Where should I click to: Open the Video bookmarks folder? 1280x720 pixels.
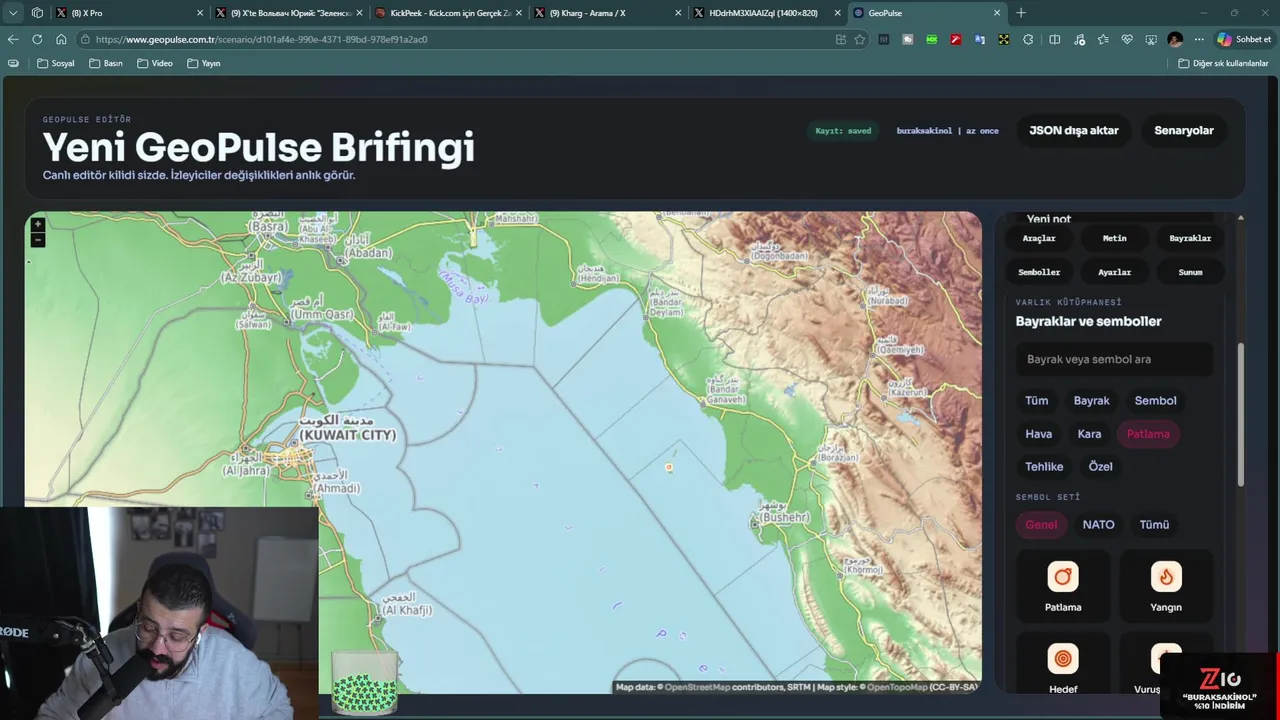click(155, 63)
